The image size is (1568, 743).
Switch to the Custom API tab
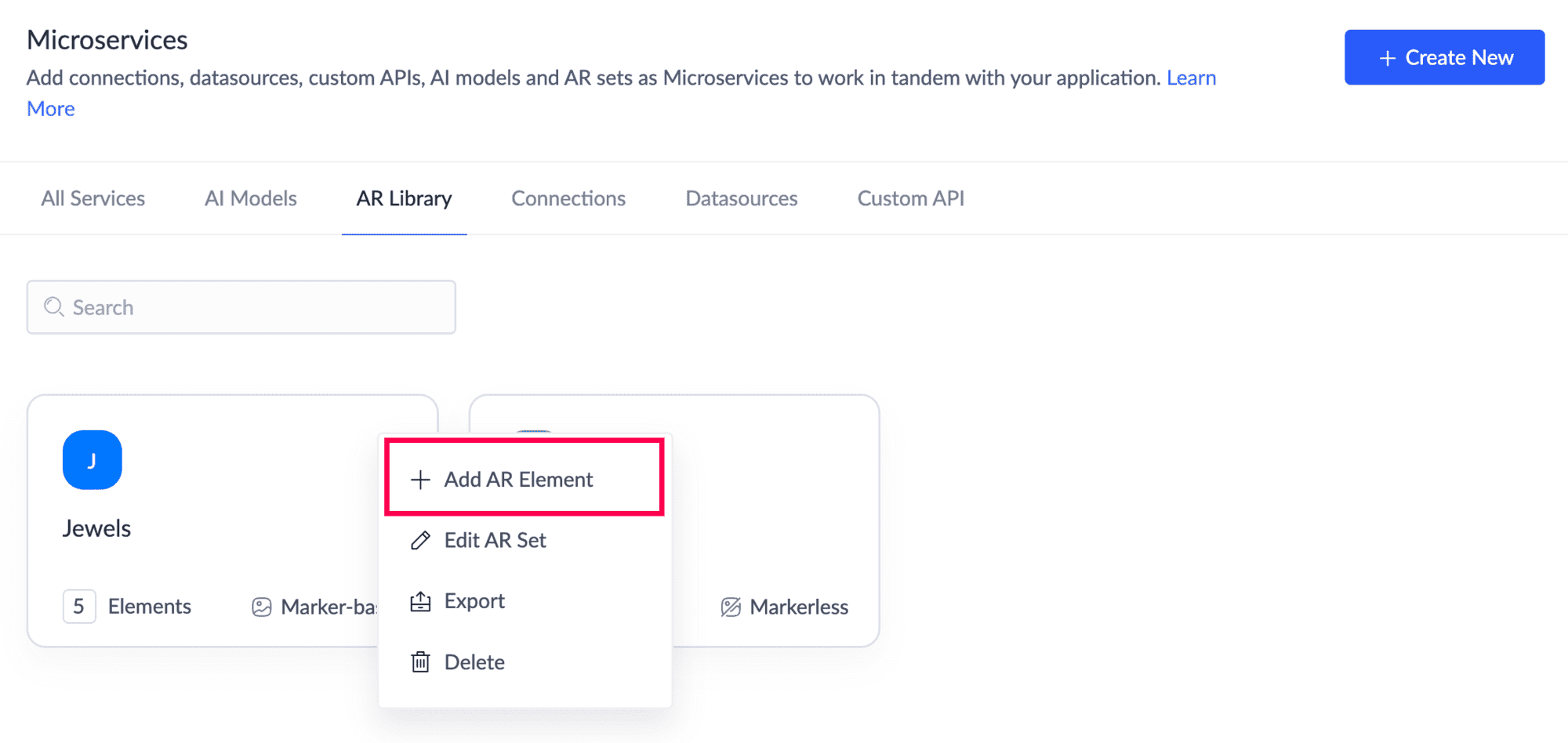[x=911, y=199]
